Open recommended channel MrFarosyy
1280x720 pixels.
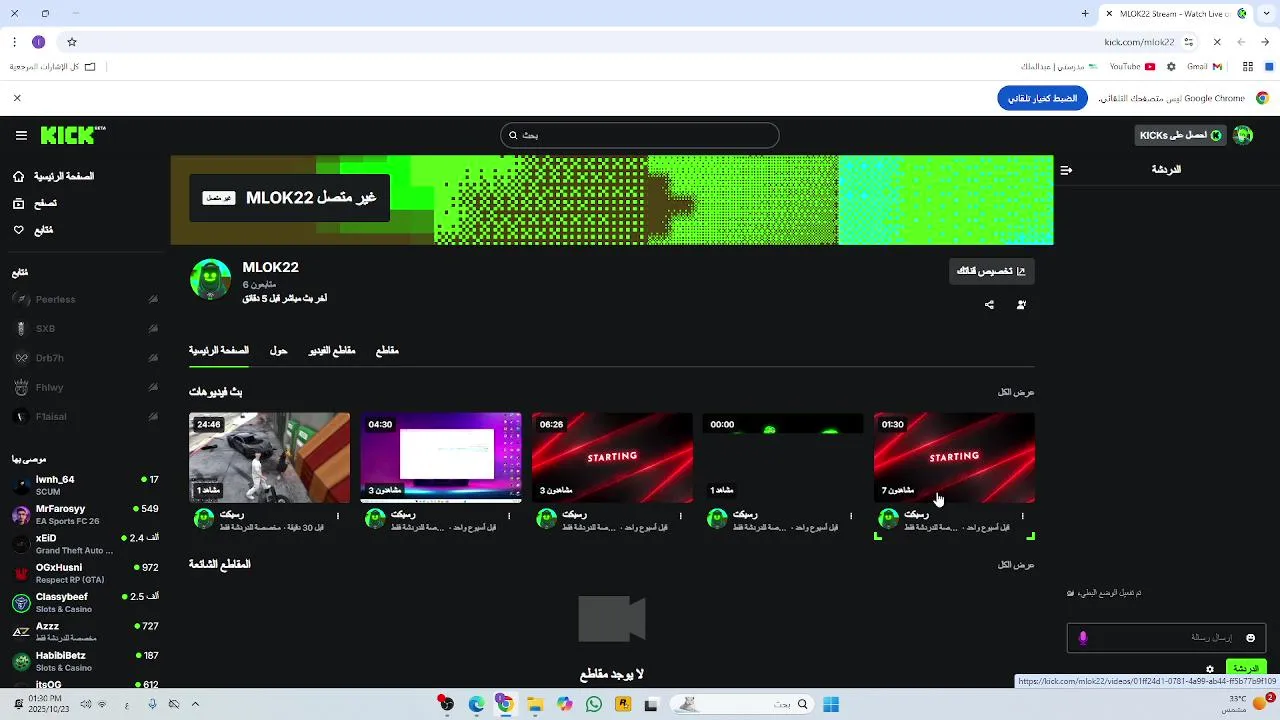85,515
